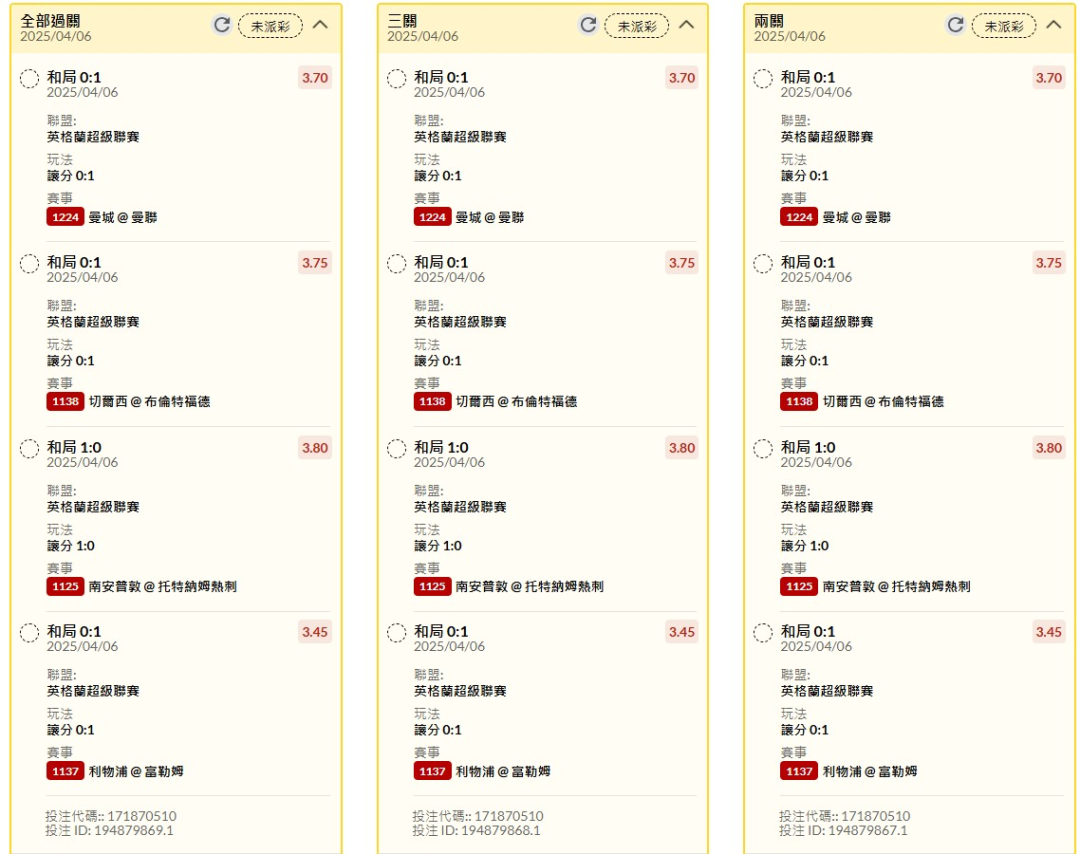The image size is (1080, 854).
Task: Click 未派彩 status badge on 兩關
Action: click(1004, 26)
